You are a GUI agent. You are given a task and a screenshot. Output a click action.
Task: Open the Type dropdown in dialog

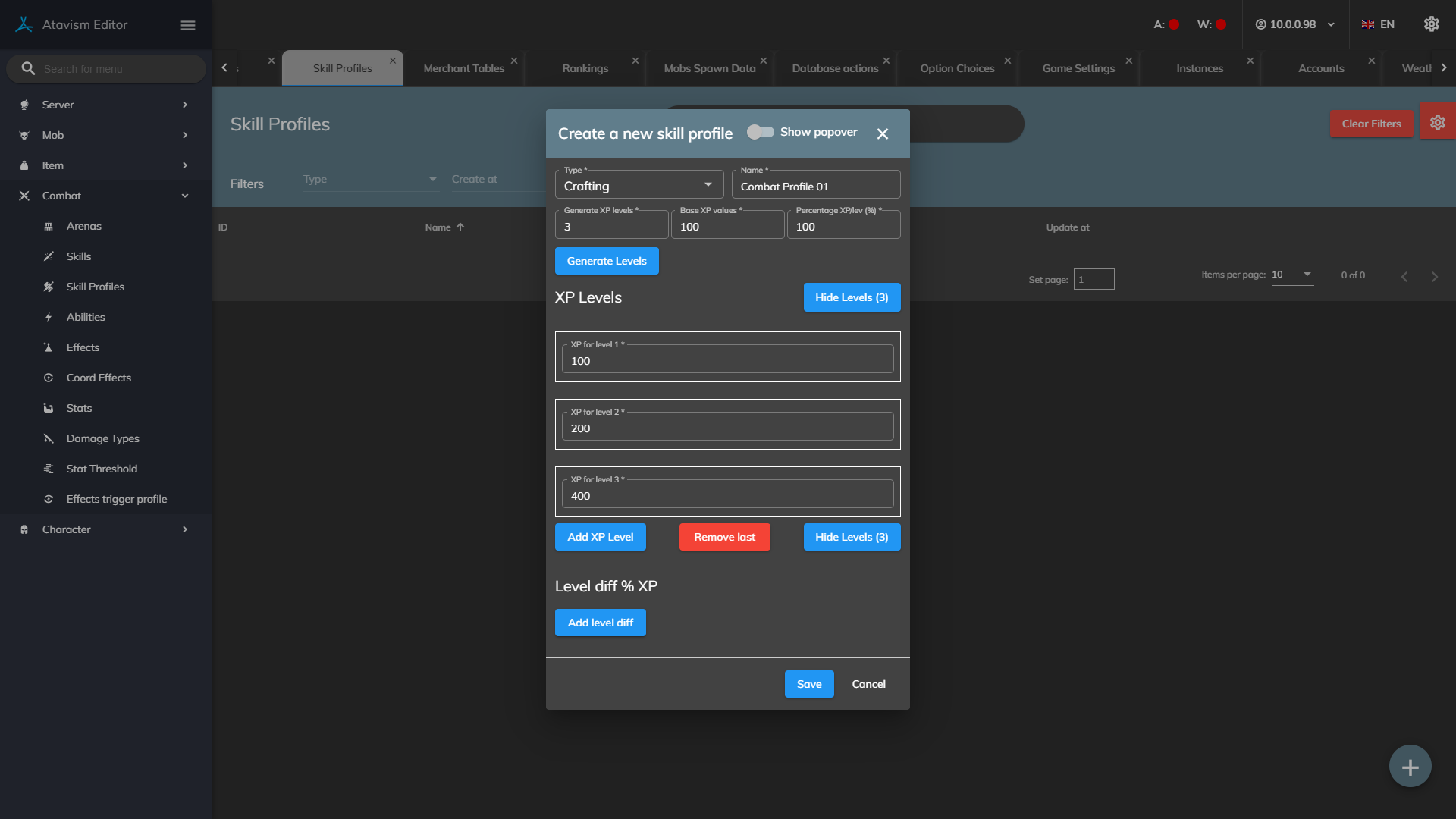coord(639,185)
